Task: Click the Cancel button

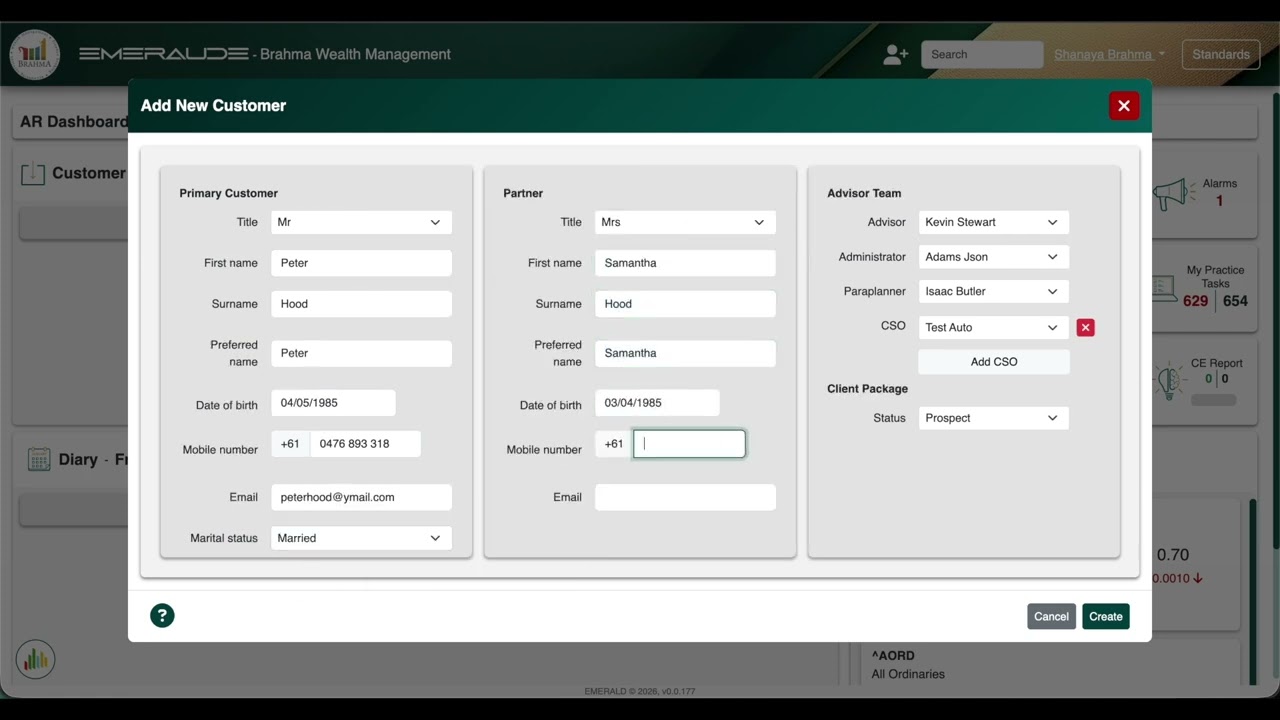Action: coord(1051,616)
